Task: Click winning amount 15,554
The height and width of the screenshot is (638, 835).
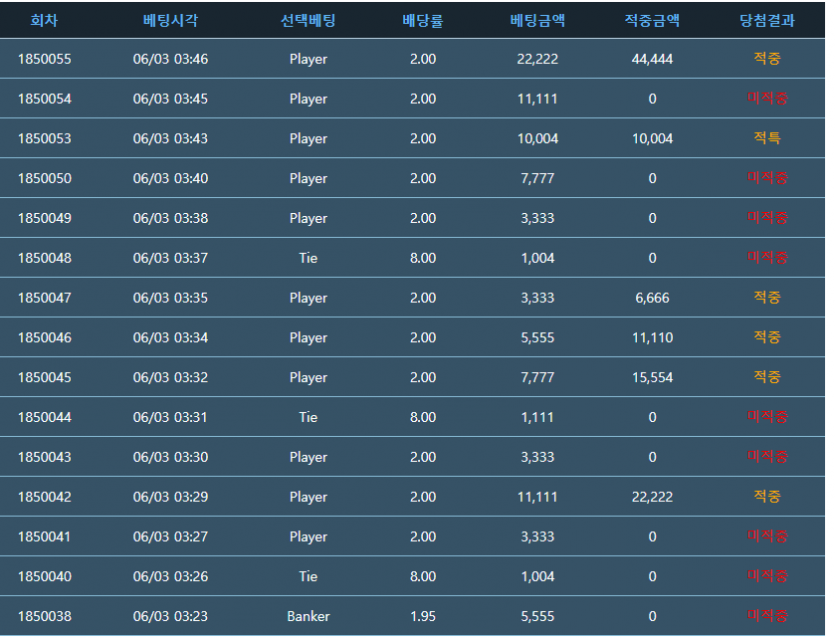Action: coord(652,377)
